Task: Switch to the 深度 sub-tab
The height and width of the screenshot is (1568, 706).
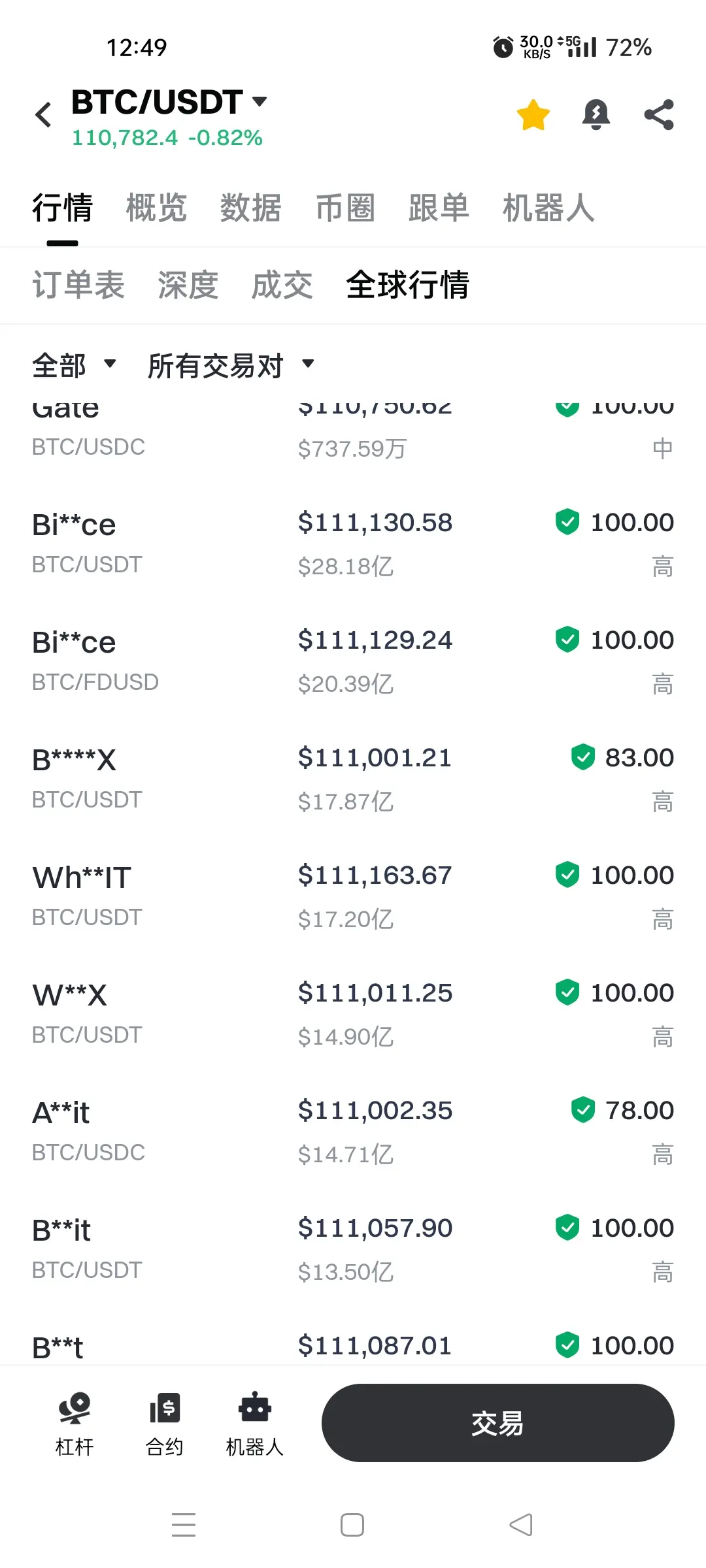Action: (188, 286)
